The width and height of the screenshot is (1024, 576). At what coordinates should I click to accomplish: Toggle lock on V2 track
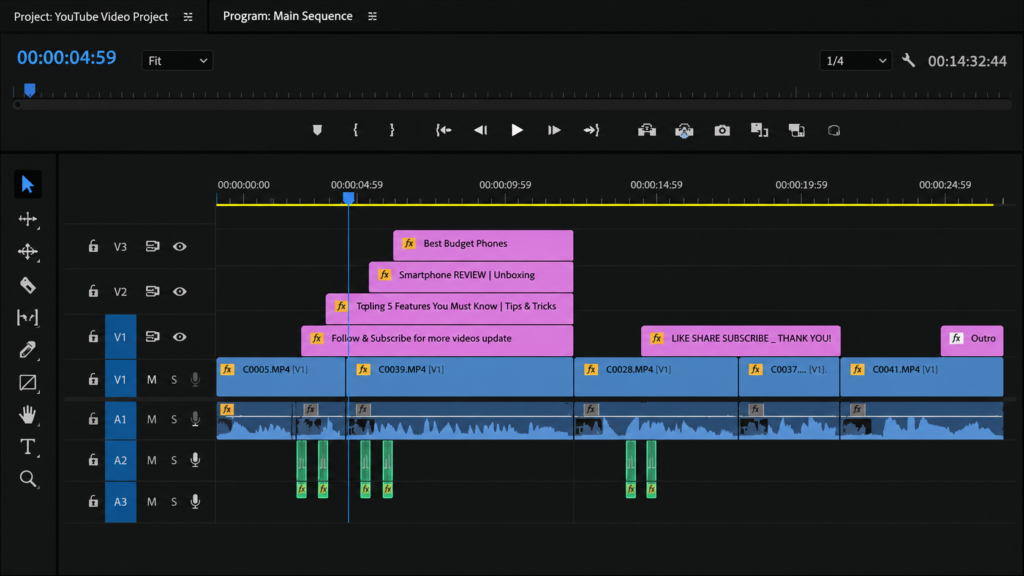(93, 291)
